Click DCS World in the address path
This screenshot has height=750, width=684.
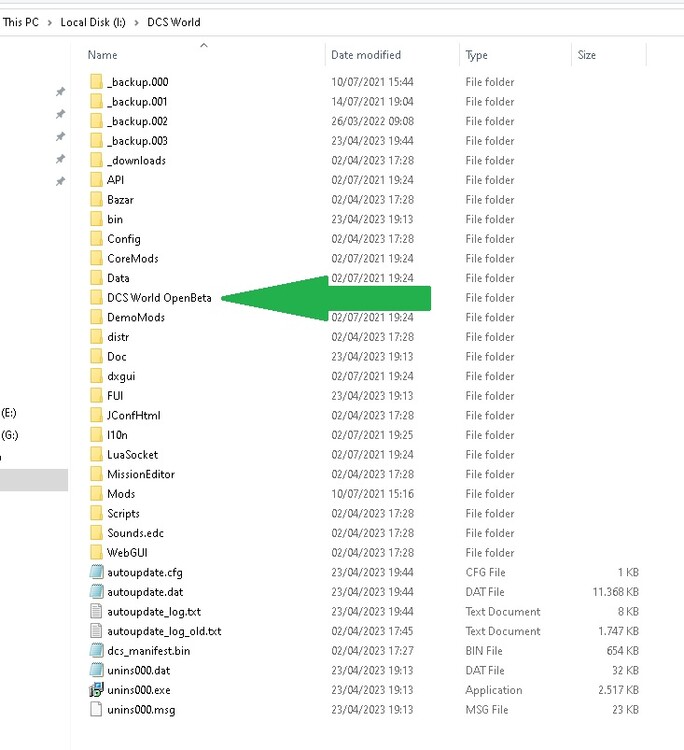tap(174, 22)
